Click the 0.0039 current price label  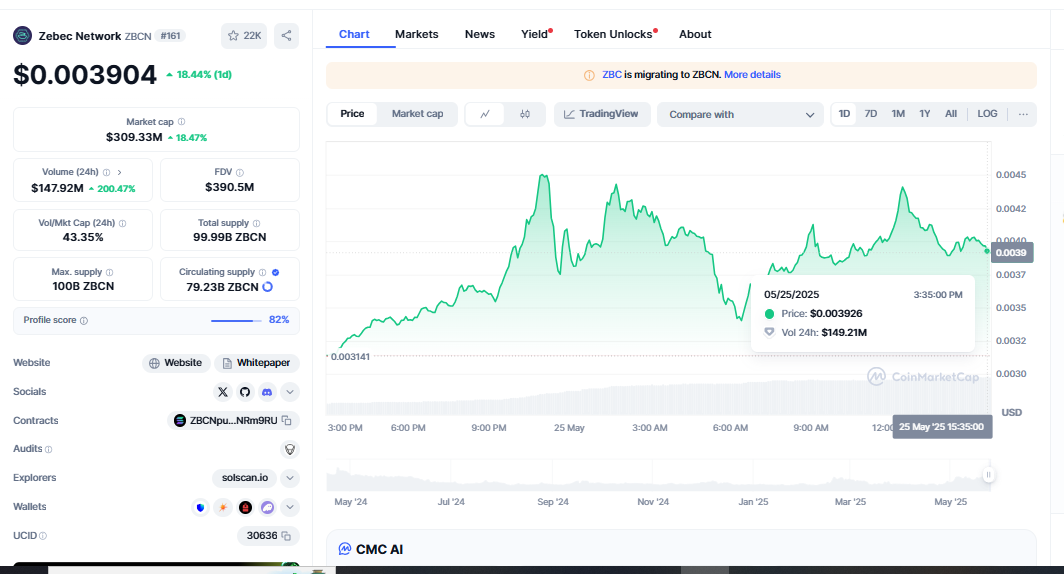(1012, 252)
